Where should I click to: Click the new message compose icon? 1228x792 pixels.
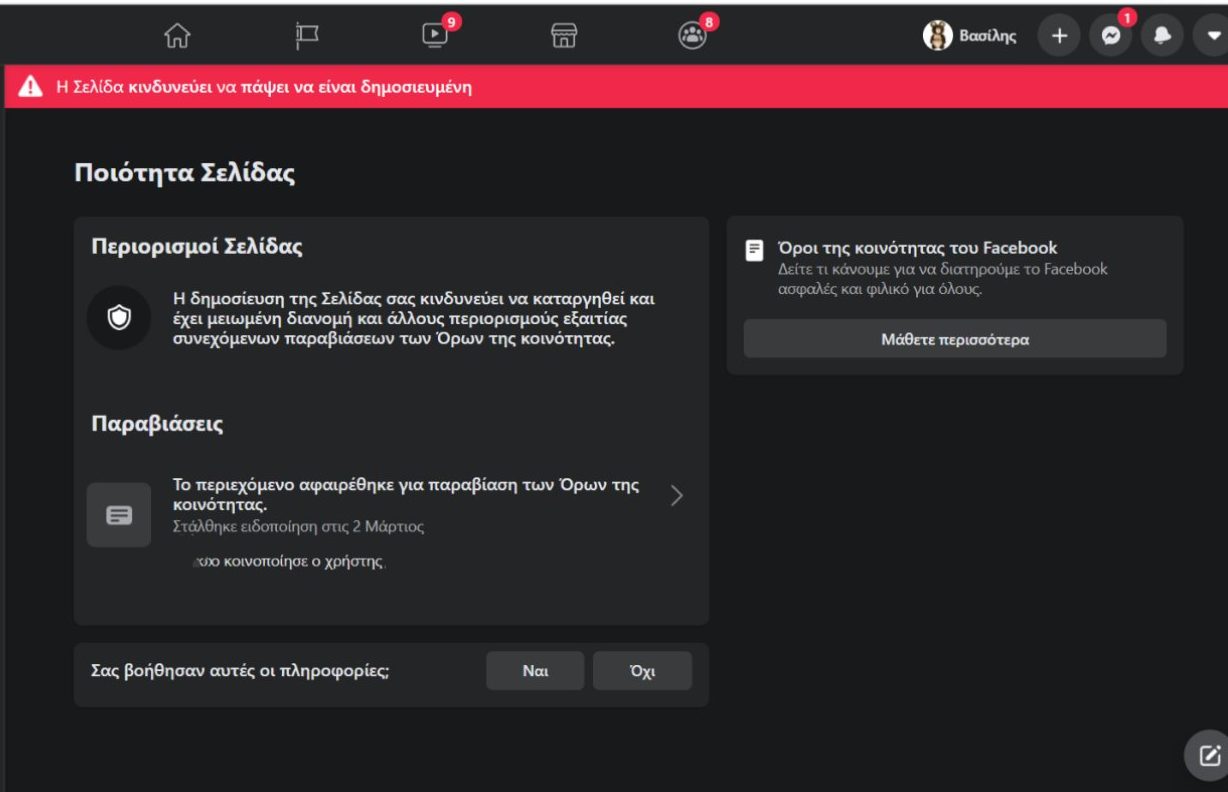coord(1208,755)
